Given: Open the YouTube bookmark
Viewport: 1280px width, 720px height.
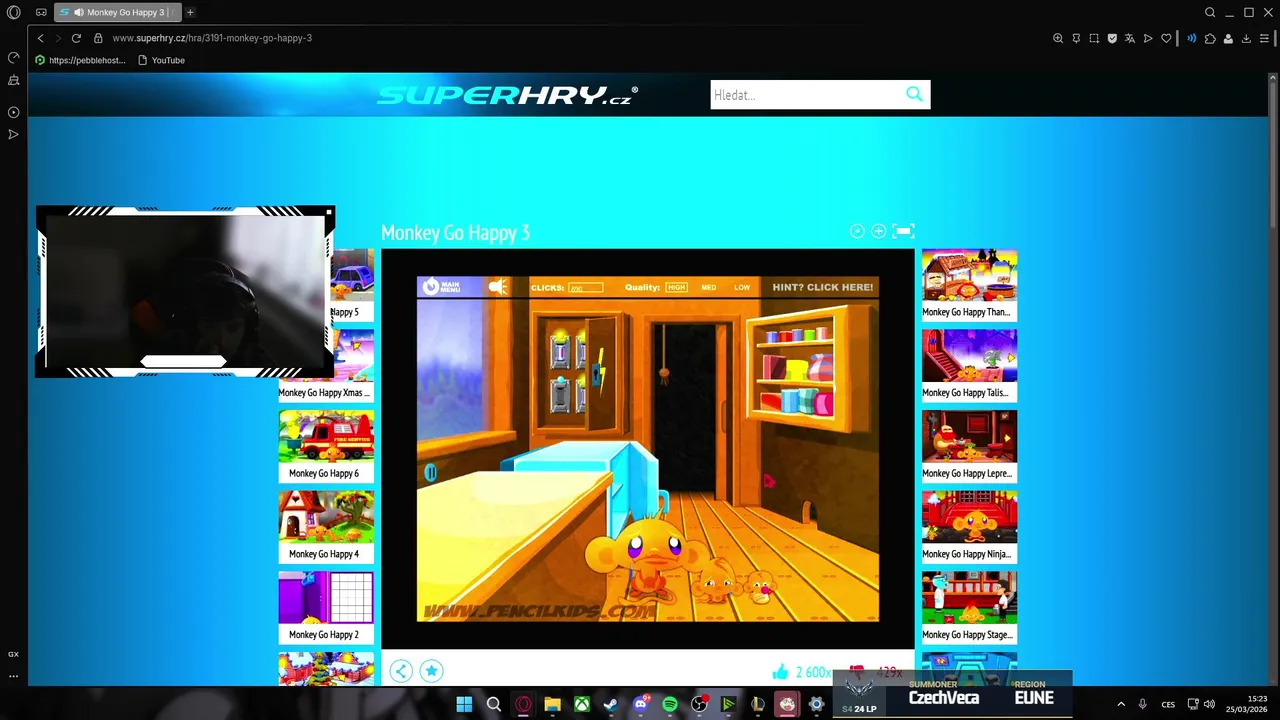Looking at the screenshot, I should click(161, 60).
